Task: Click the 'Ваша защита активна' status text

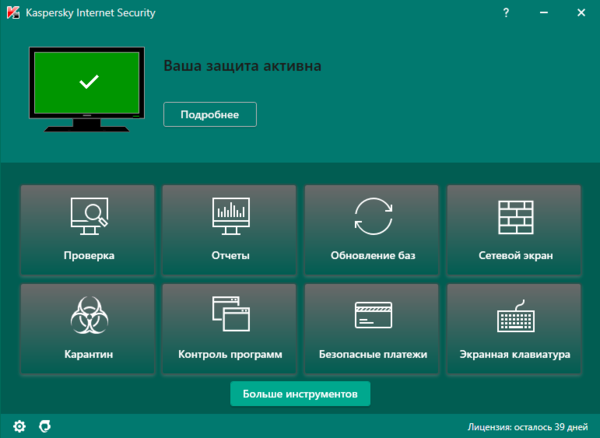Action: [x=243, y=66]
